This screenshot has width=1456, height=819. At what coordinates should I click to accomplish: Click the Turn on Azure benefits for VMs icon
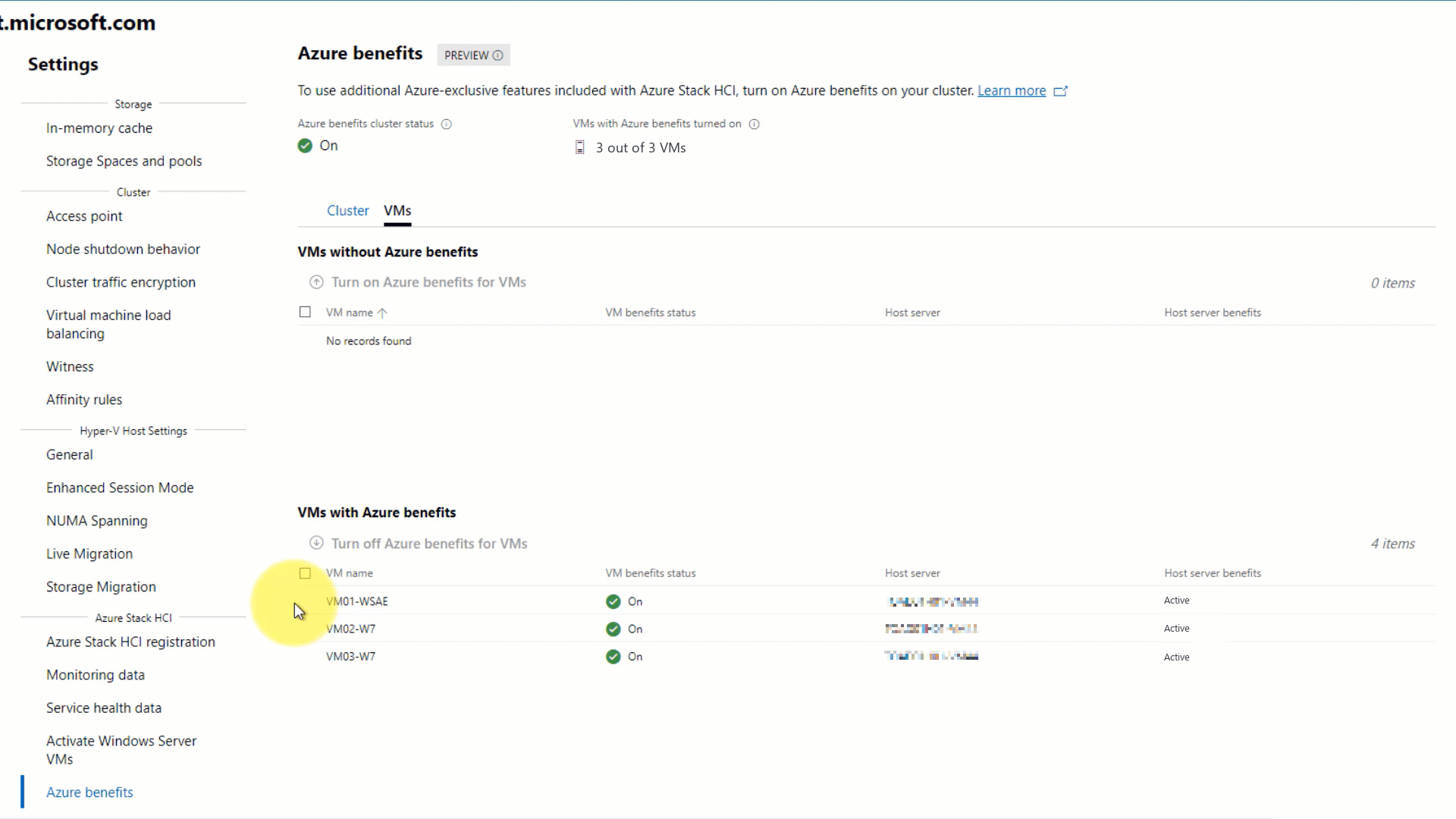click(316, 282)
